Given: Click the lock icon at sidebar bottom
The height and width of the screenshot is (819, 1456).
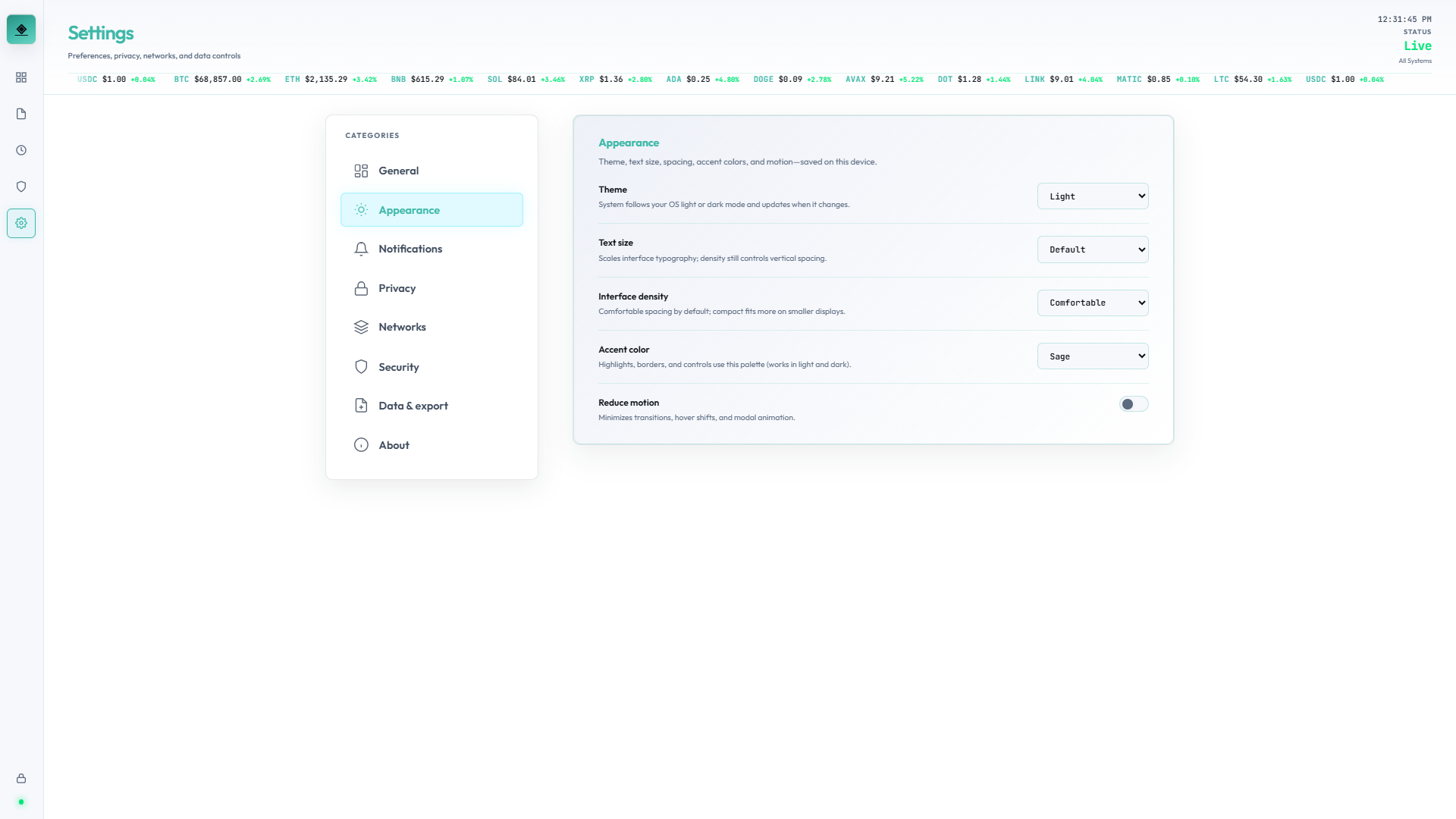Looking at the screenshot, I should (x=21, y=778).
